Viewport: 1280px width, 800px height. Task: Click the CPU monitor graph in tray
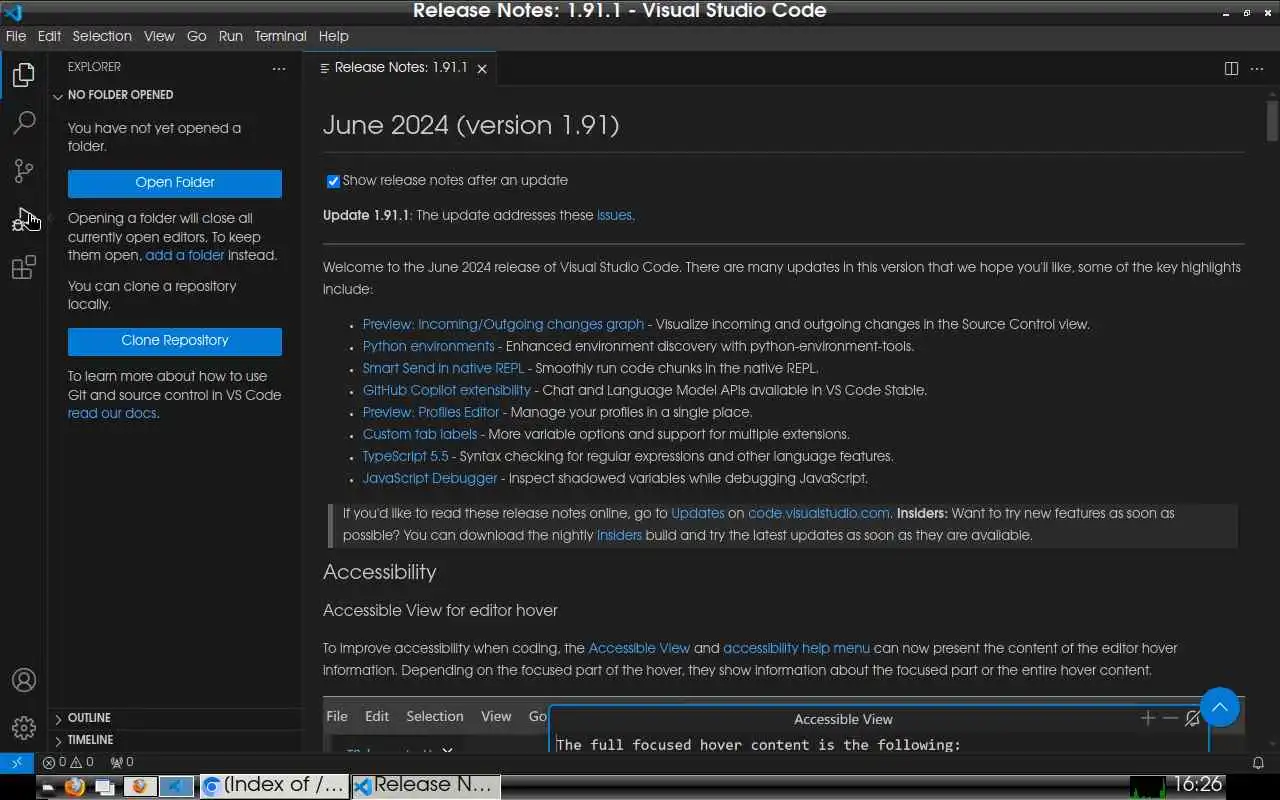click(x=1148, y=786)
